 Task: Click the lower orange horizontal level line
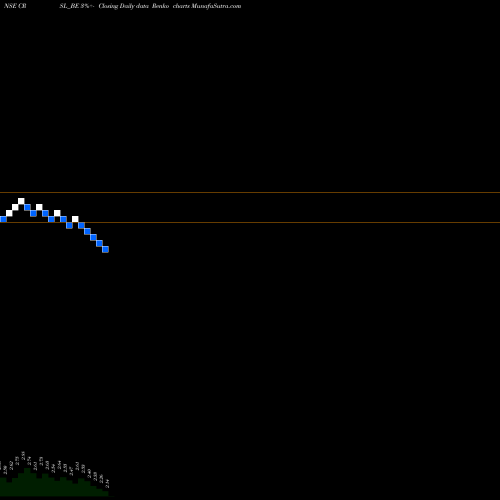click(250, 222)
